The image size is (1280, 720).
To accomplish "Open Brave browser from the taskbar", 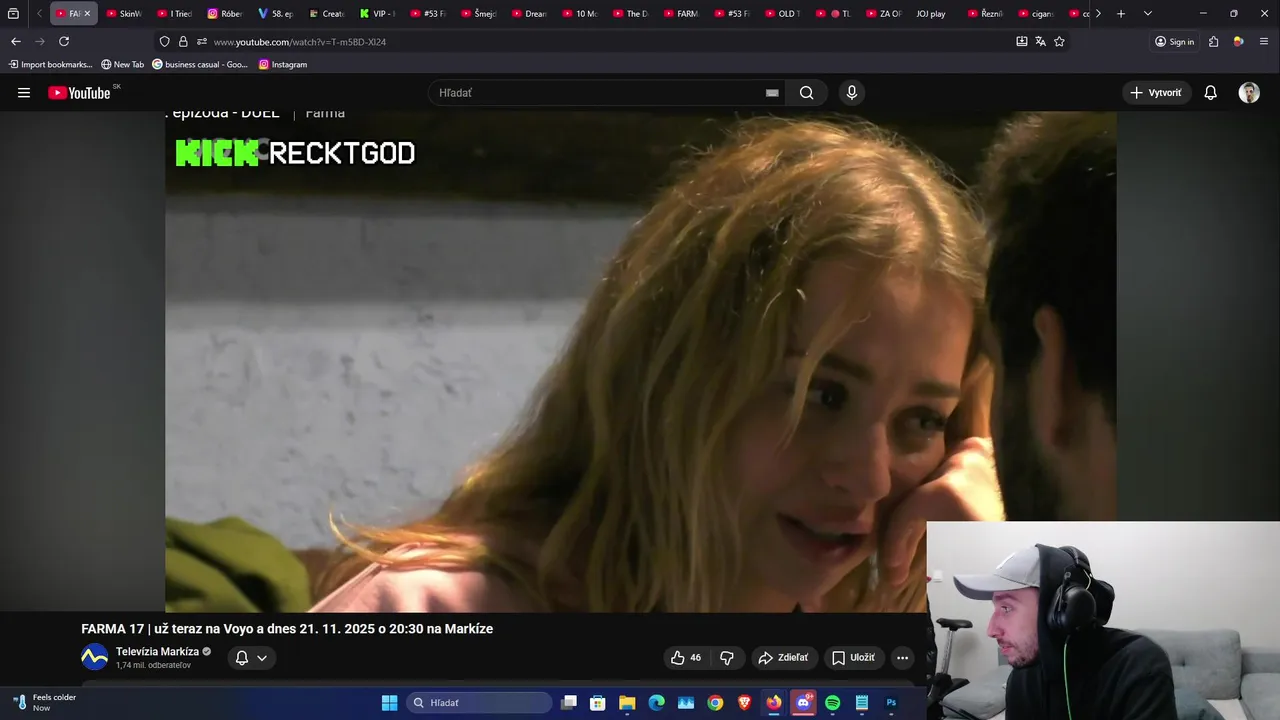I will point(745,703).
